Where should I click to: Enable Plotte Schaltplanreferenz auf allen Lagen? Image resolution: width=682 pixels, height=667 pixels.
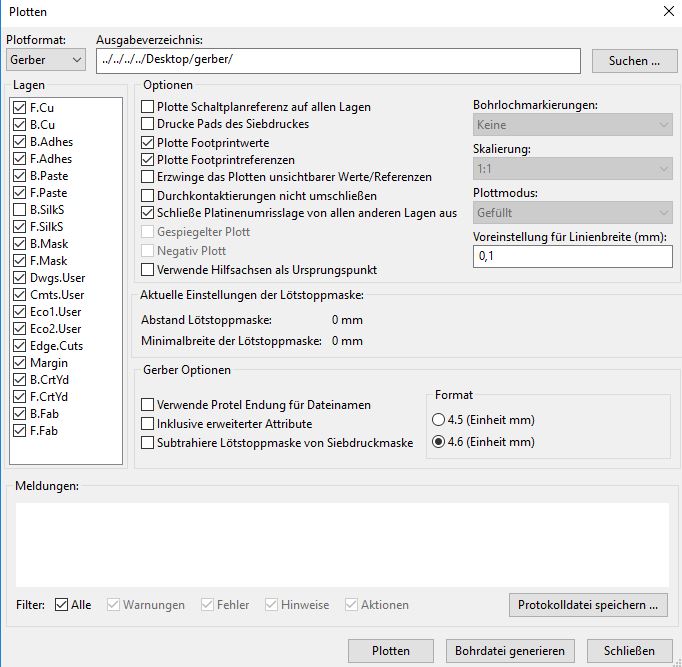[147, 107]
